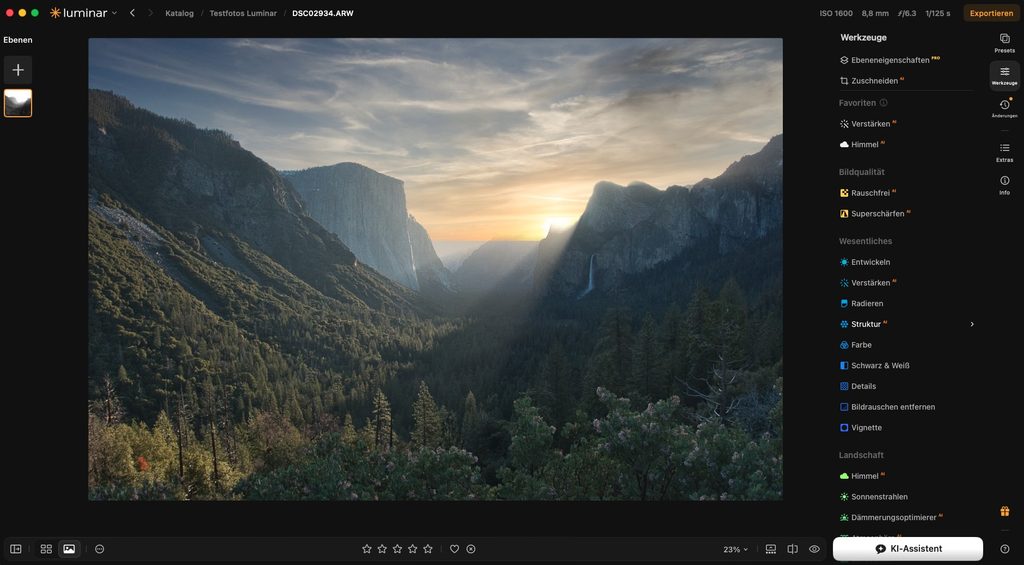Toggle before/after compare view
This screenshot has width=1024, height=565.
click(792, 549)
